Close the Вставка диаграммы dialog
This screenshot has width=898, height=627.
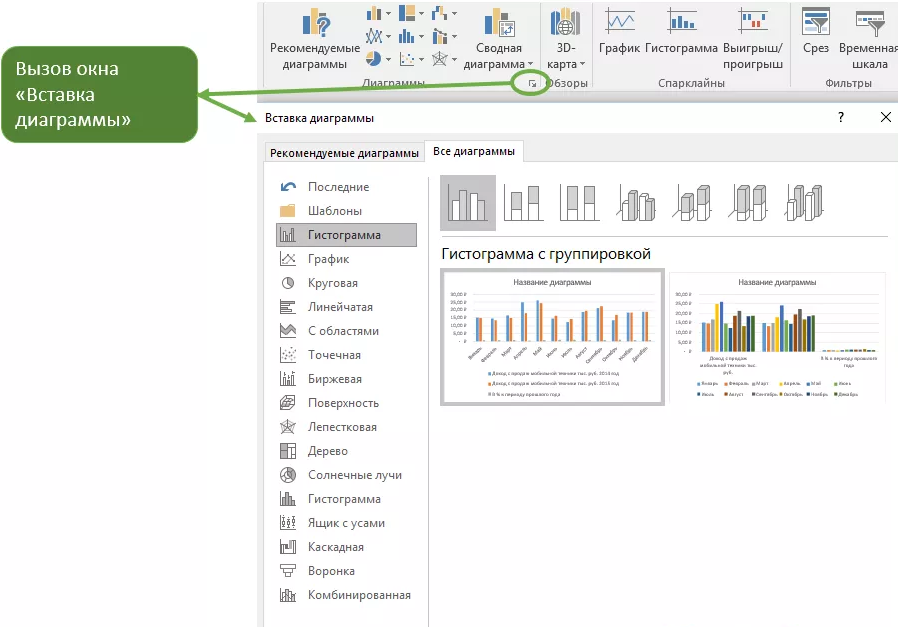pos(885,117)
